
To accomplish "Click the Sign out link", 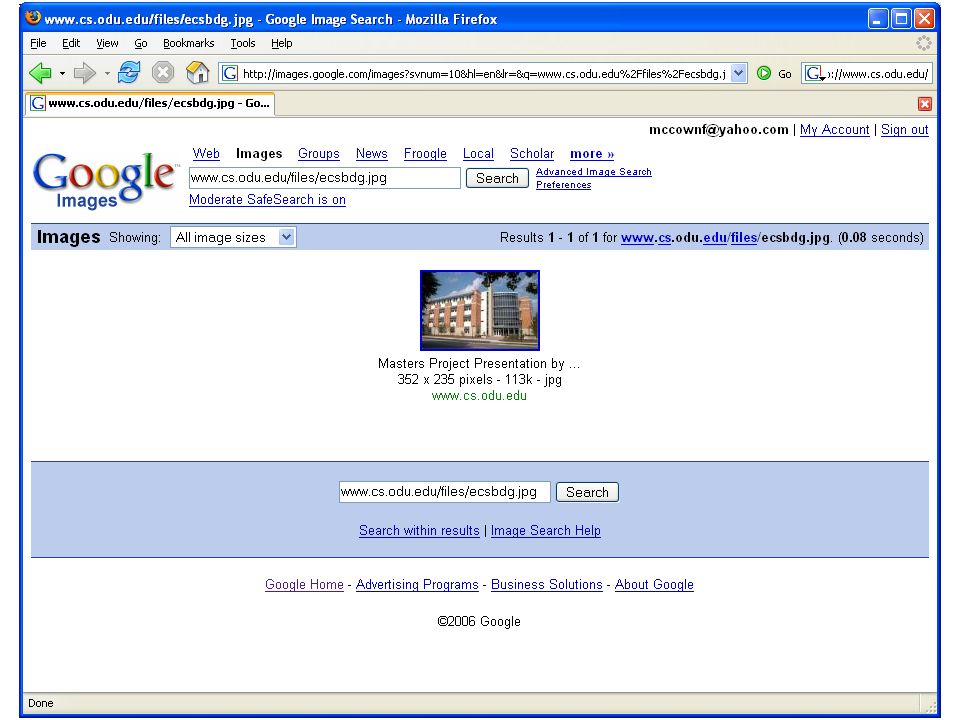I will 904,130.
